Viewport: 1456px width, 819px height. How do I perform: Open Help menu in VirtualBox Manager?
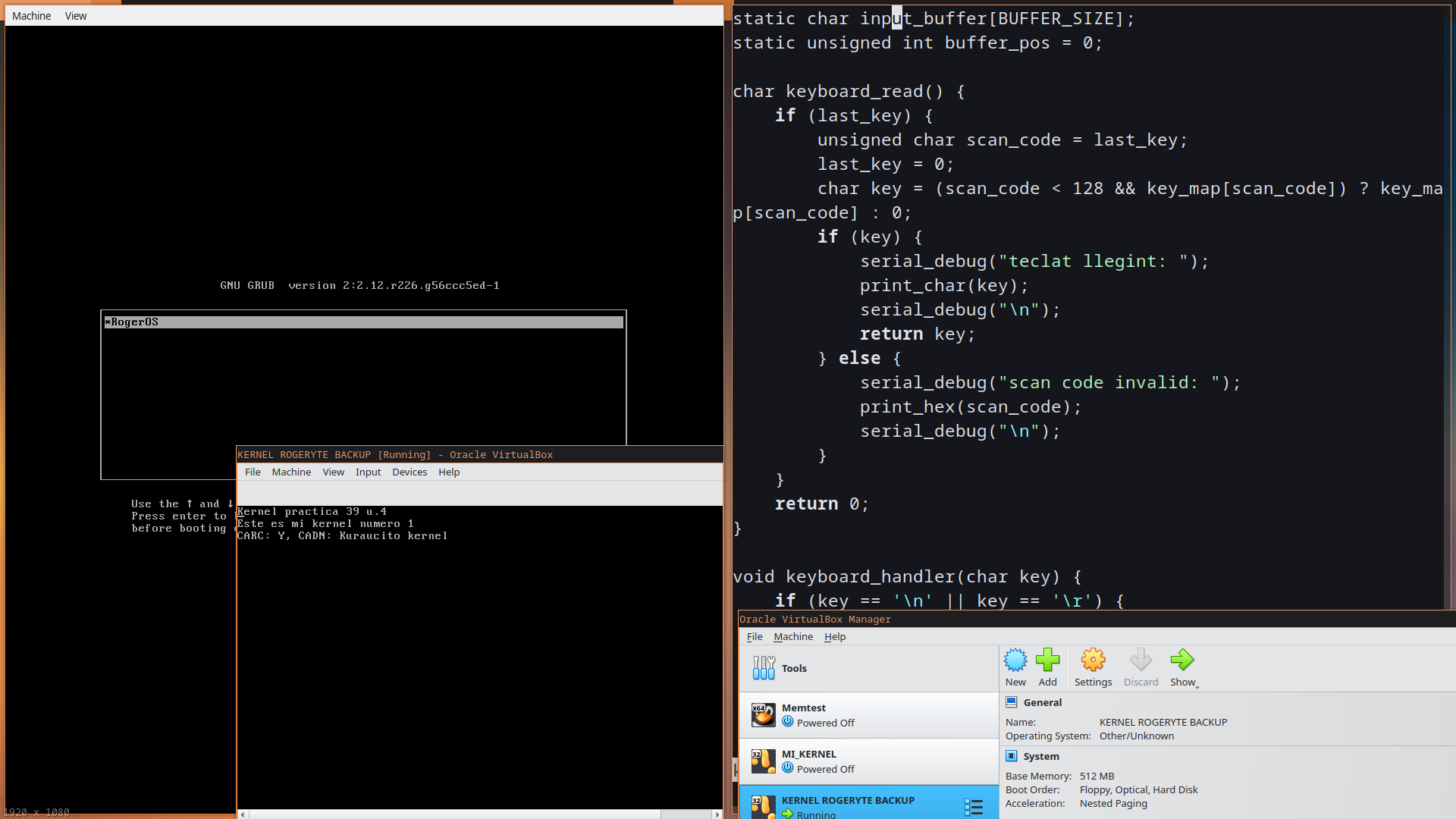pos(834,636)
